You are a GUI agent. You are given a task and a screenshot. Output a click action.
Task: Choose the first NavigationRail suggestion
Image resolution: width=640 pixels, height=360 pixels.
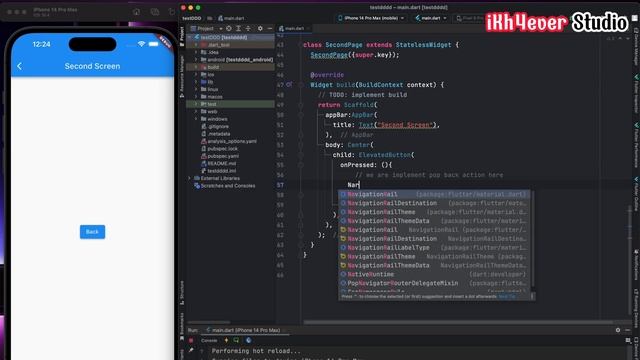[x=434, y=194]
